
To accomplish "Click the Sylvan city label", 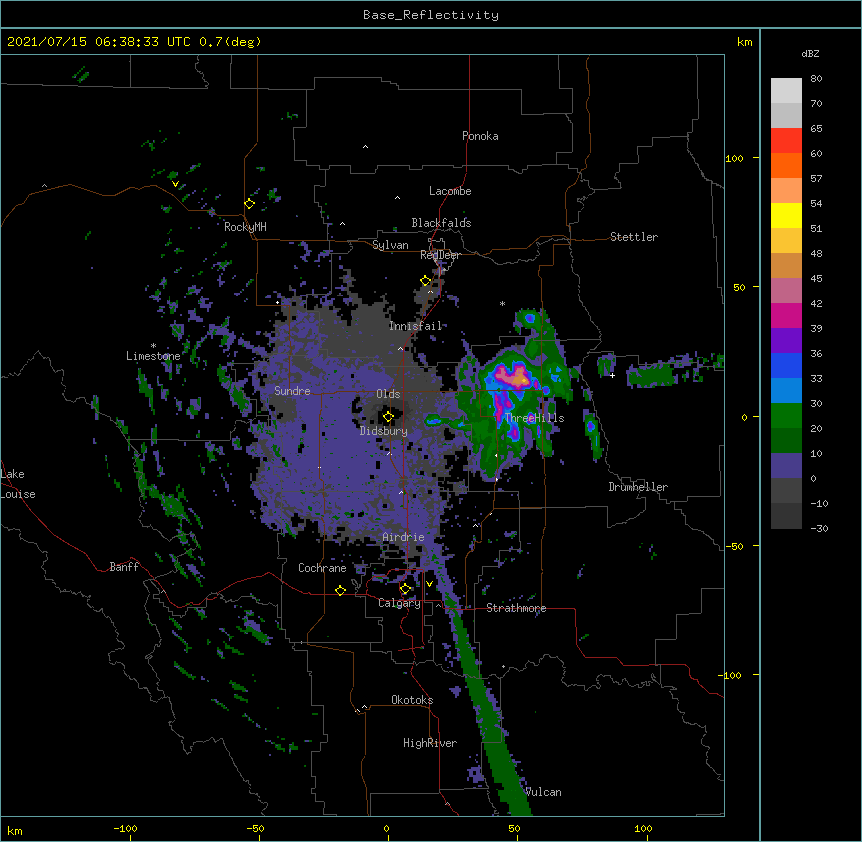I will (390, 245).
